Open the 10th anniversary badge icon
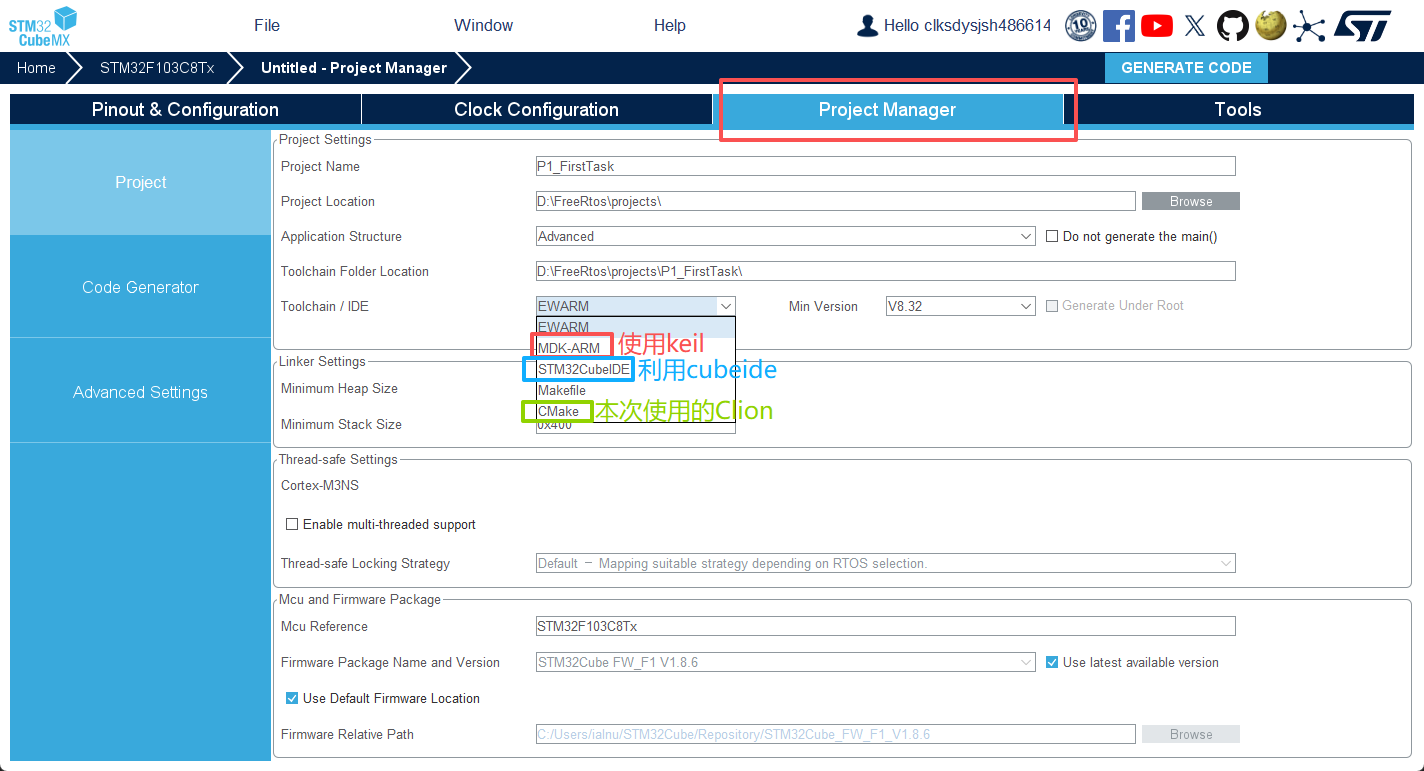This screenshot has height=771, width=1424. click(x=1081, y=26)
